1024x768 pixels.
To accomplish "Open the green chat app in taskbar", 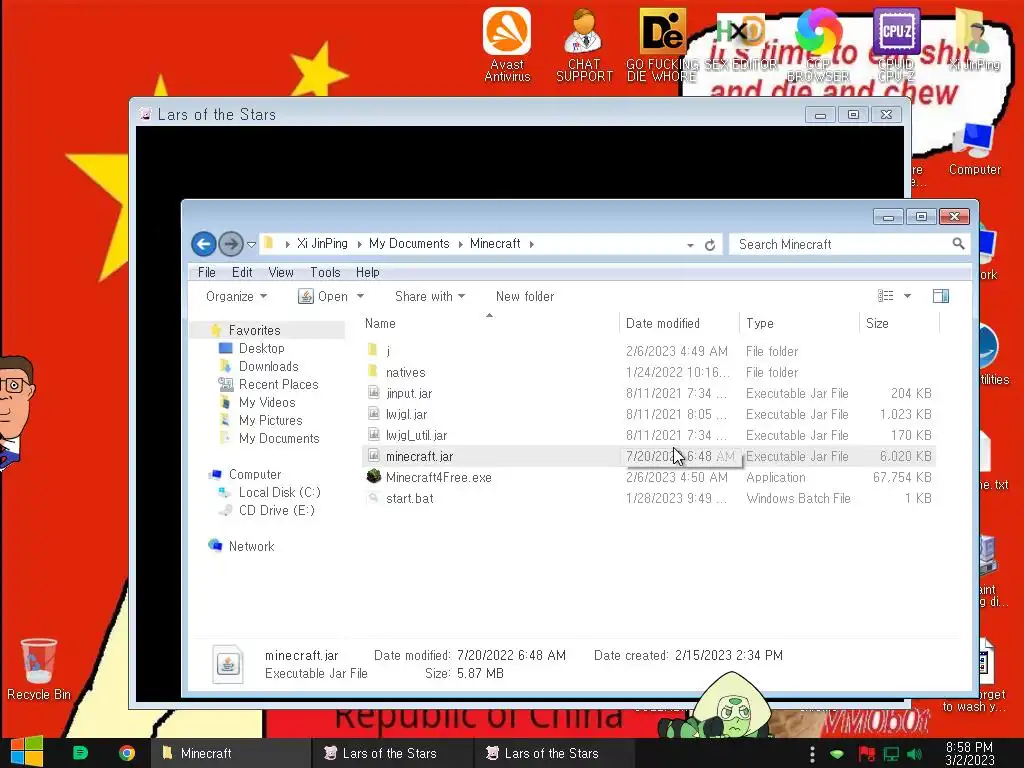I will coord(80,753).
